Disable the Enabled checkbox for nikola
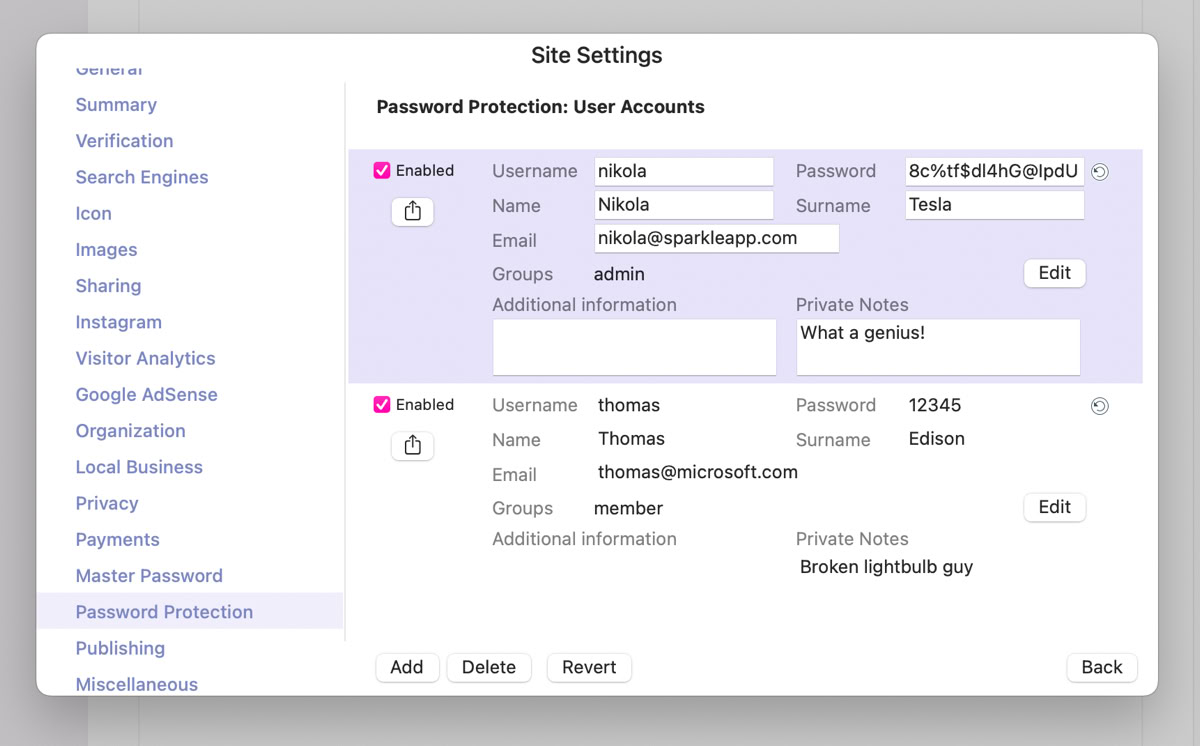This screenshot has width=1200, height=746. [x=382, y=171]
